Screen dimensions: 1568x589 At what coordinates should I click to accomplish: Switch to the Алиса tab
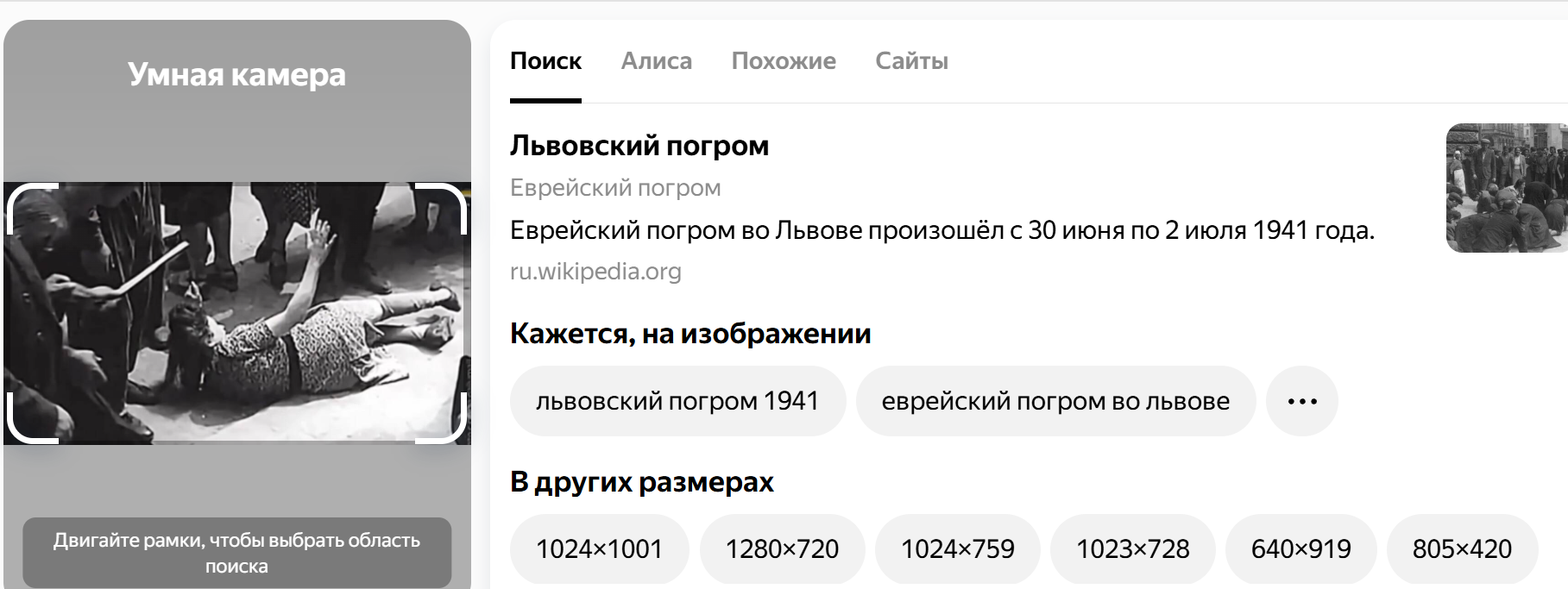(x=656, y=61)
